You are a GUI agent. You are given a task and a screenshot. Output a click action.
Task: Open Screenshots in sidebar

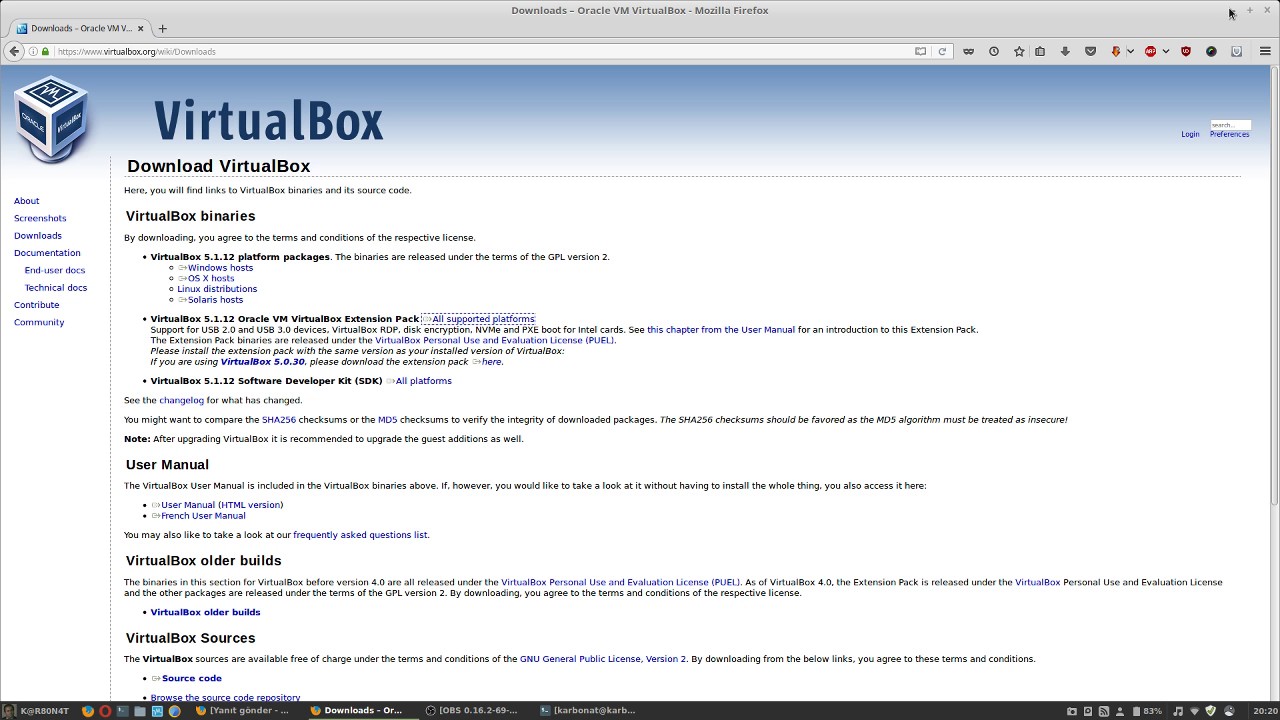tap(40, 218)
